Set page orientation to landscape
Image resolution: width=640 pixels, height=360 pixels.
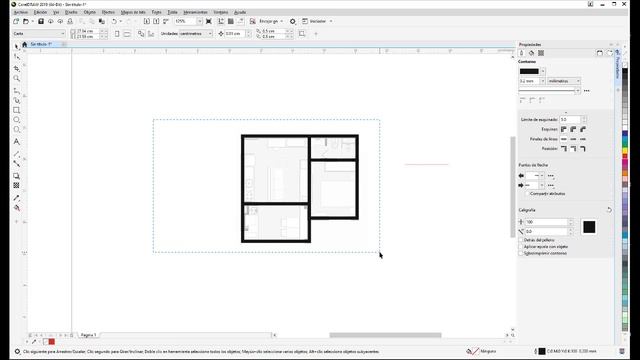point(127,33)
